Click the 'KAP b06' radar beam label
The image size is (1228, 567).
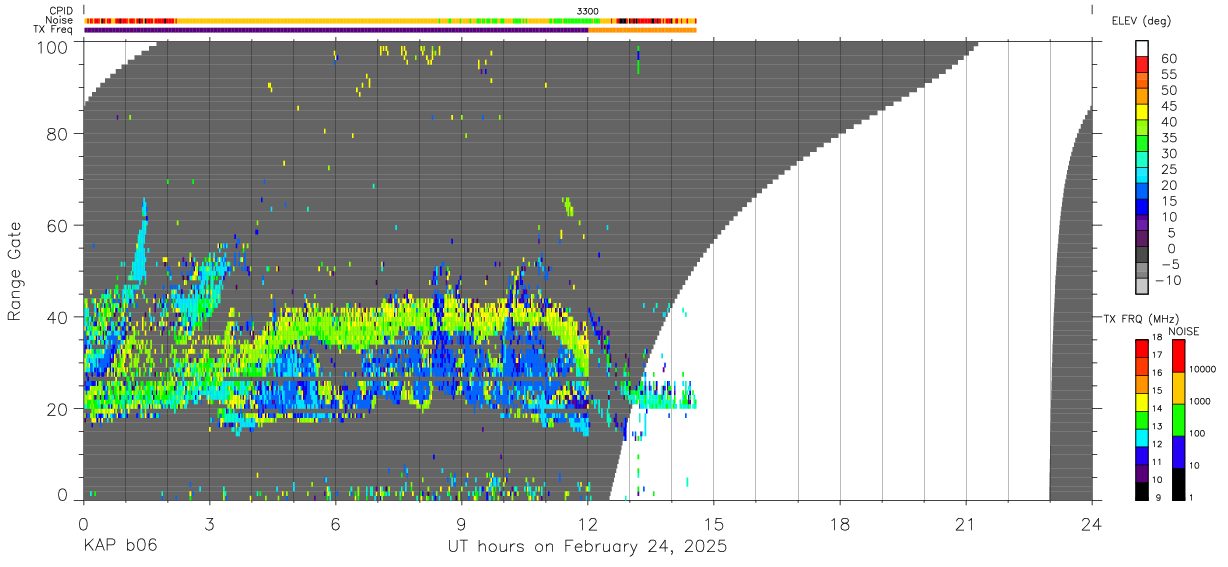tap(120, 547)
